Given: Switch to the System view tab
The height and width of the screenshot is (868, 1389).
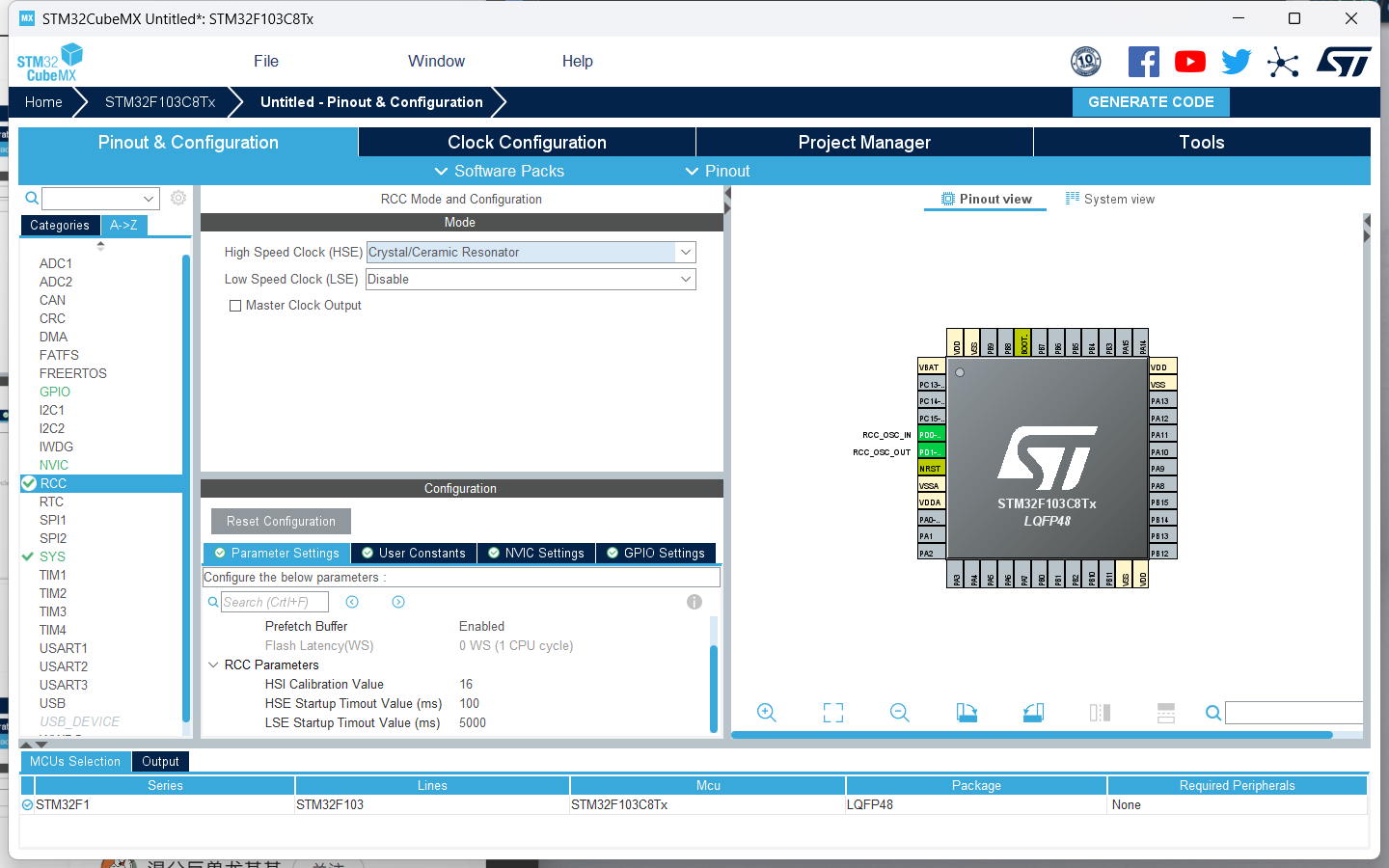Looking at the screenshot, I should (x=1109, y=199).
